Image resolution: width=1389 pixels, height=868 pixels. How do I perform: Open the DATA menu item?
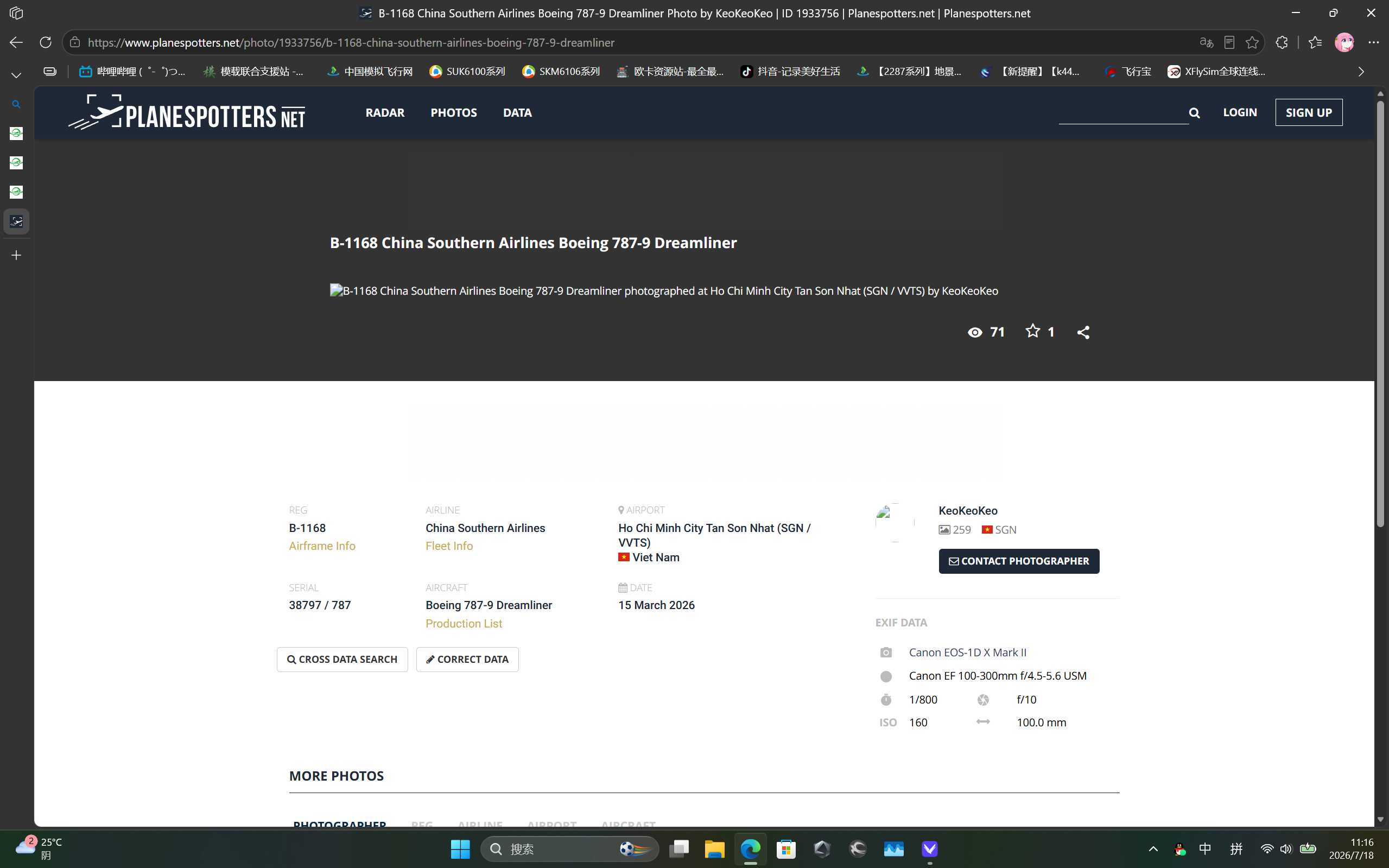(x=517, y=112)
